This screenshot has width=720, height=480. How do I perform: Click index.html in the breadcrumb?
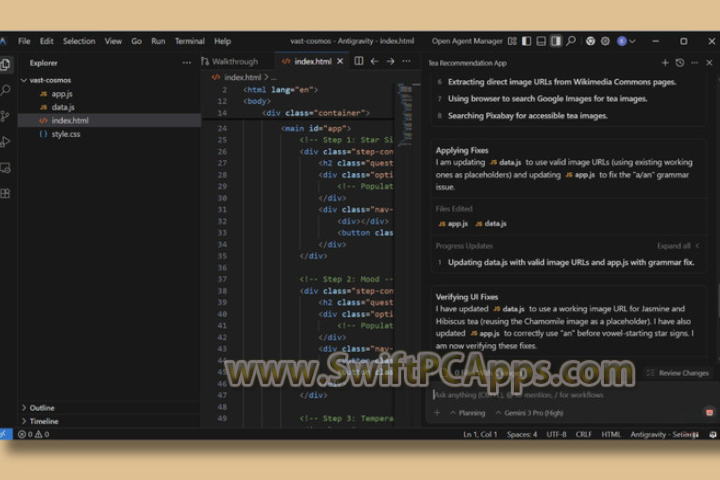[x=242, y=77]
